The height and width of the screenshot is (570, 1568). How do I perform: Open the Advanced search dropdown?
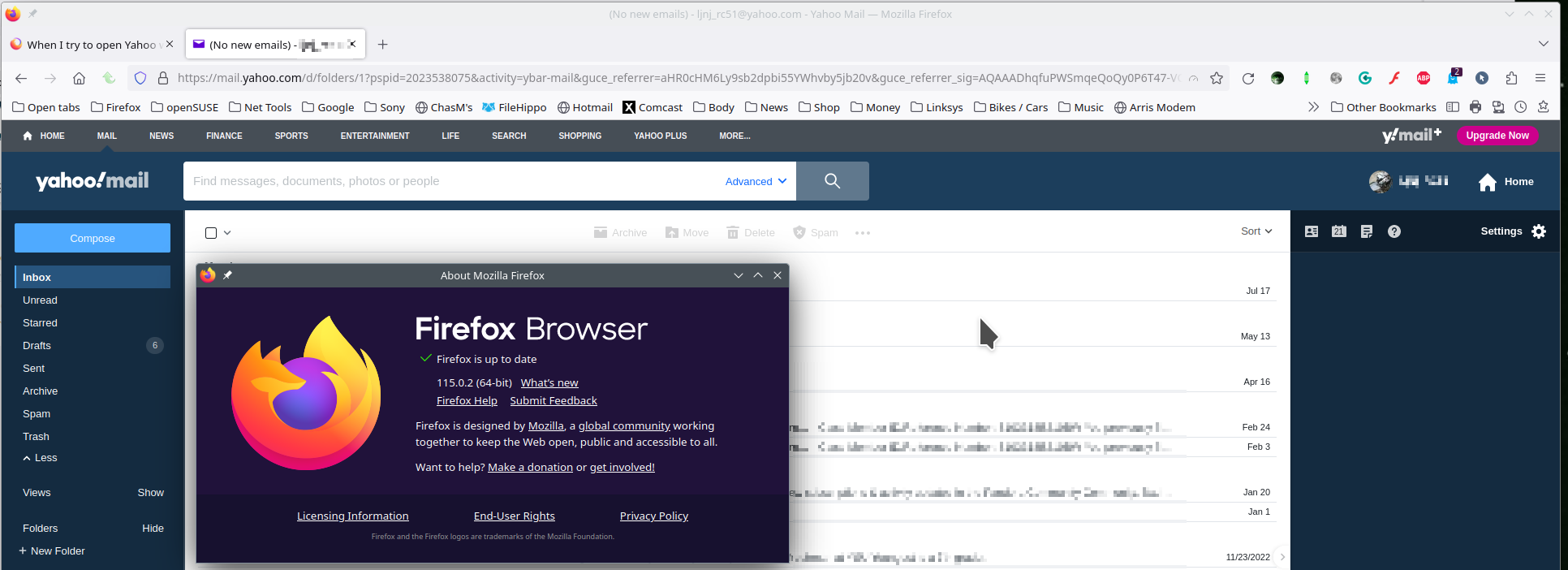coord(756,181)
